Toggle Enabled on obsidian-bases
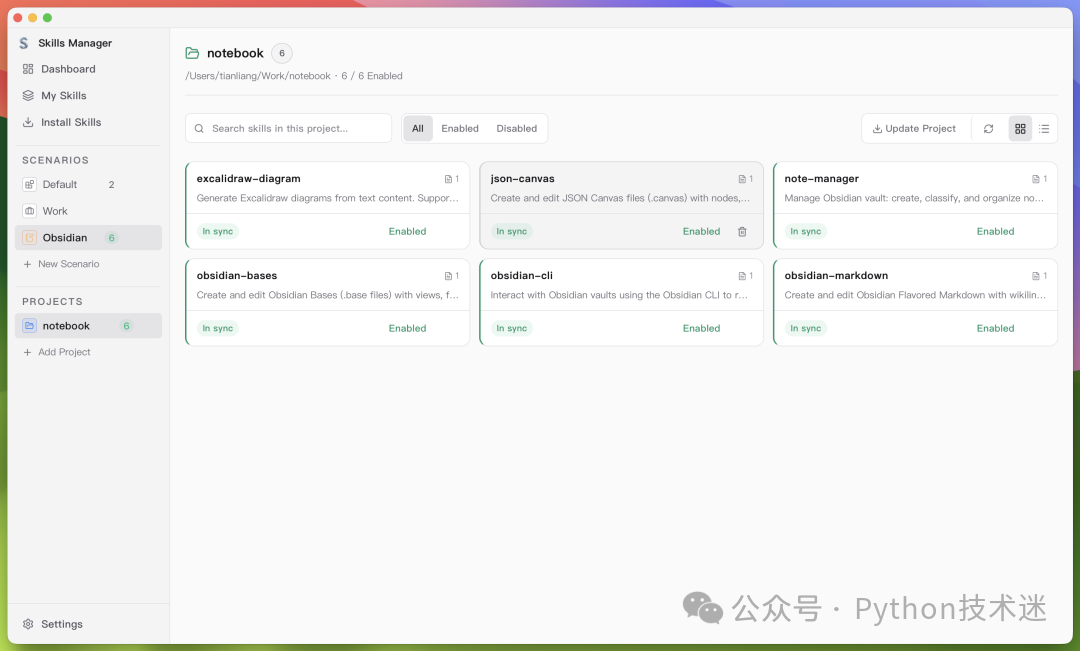The image size is (1080, 651). (407, 329)
